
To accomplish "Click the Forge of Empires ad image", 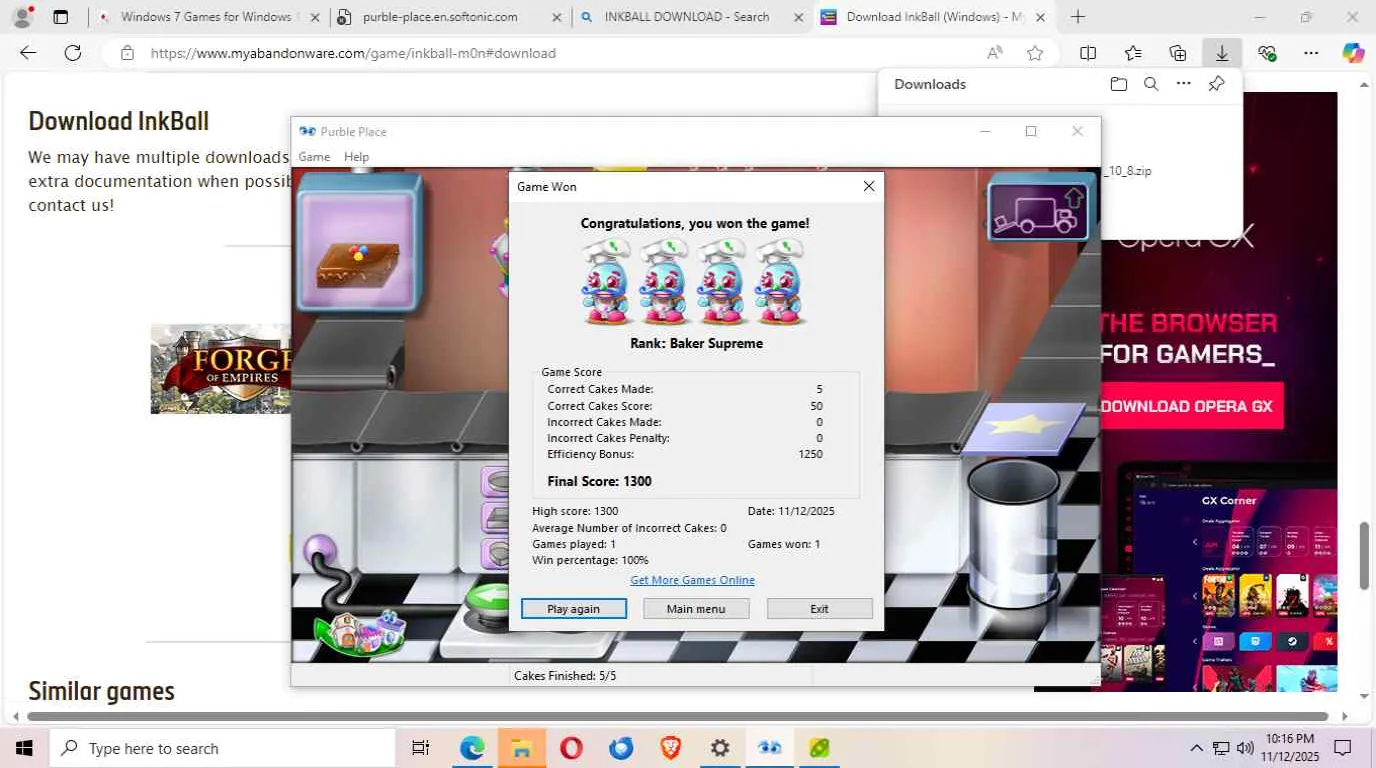I will [x=221, y=368].
